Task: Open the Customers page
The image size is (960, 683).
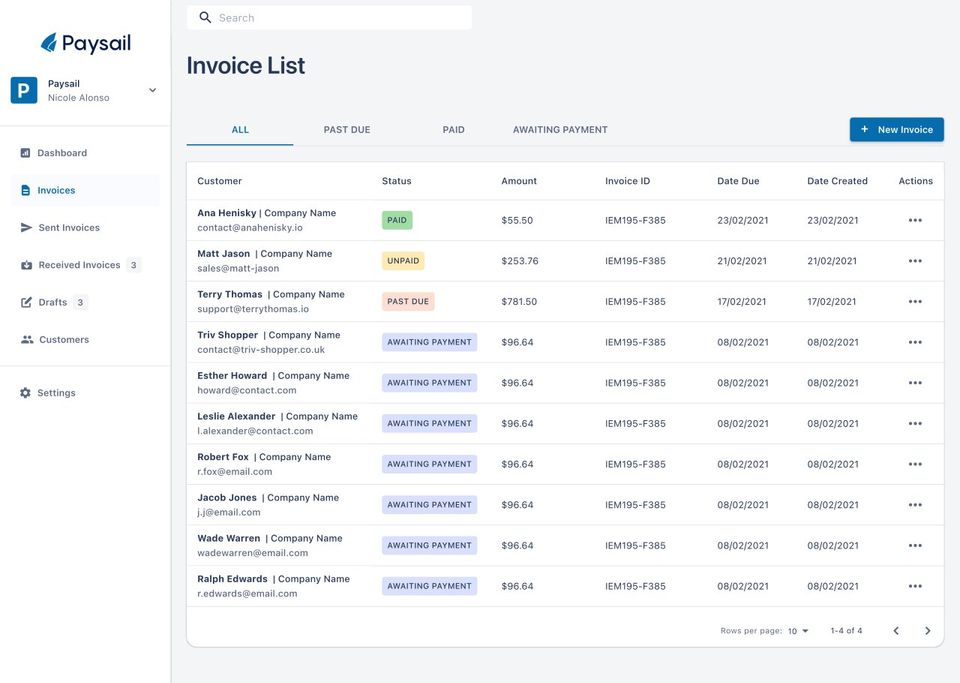Action: click(x=64, y=340)
